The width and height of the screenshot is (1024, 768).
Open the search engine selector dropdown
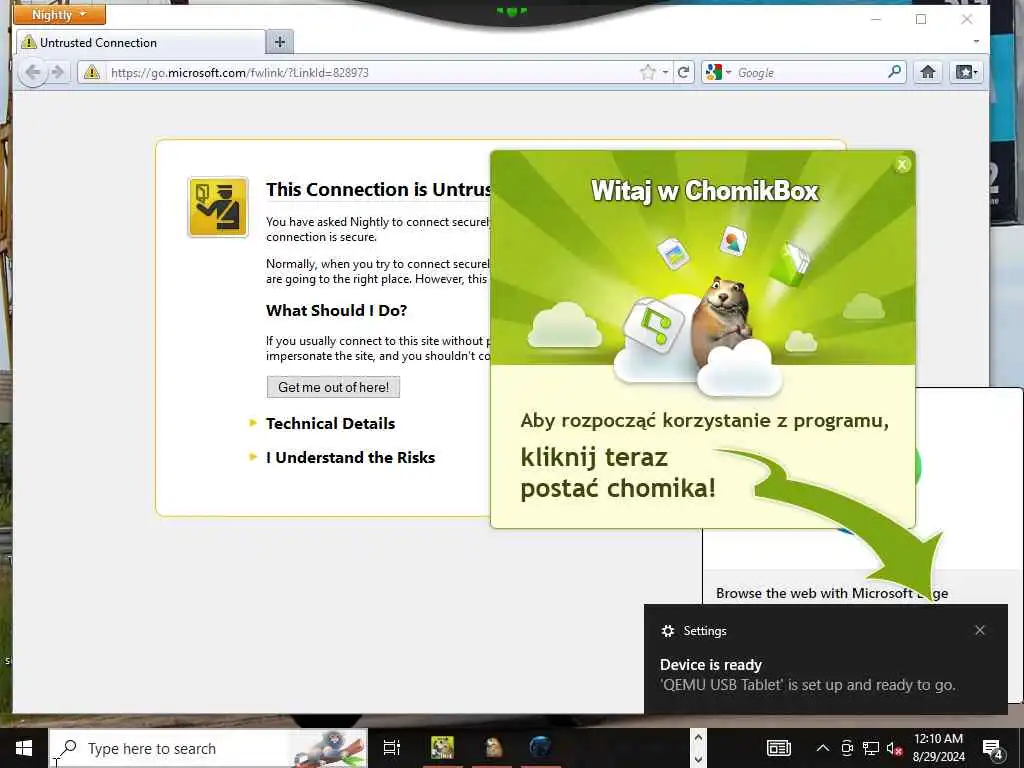tap(718, 72)
